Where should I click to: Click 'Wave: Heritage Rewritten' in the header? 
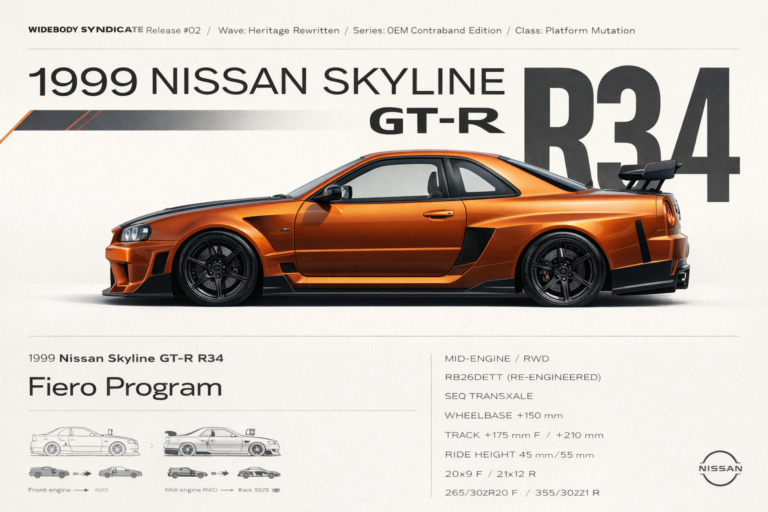tap(279, 30)
